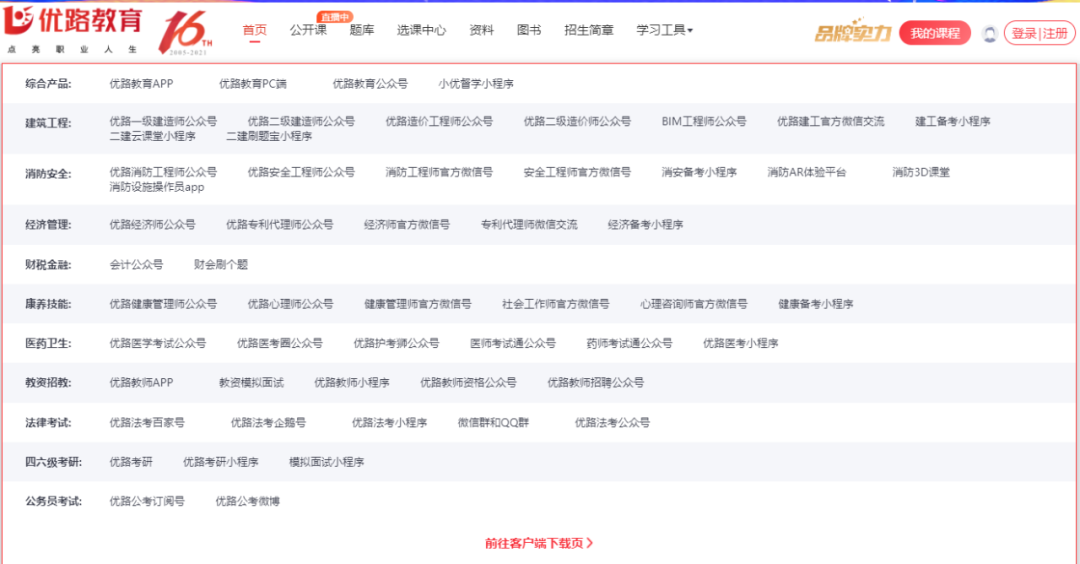Go to 前往客户端下载页 link

tap(539, 543)
